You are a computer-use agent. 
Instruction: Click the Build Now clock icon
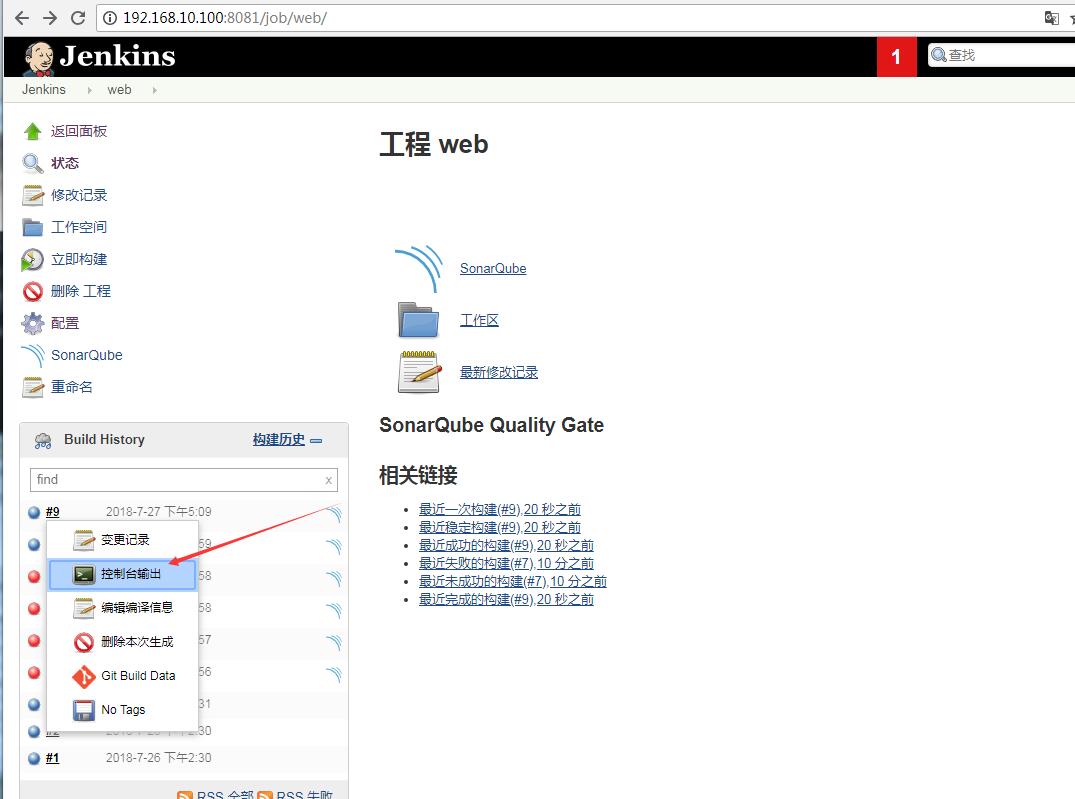(33, 260)
